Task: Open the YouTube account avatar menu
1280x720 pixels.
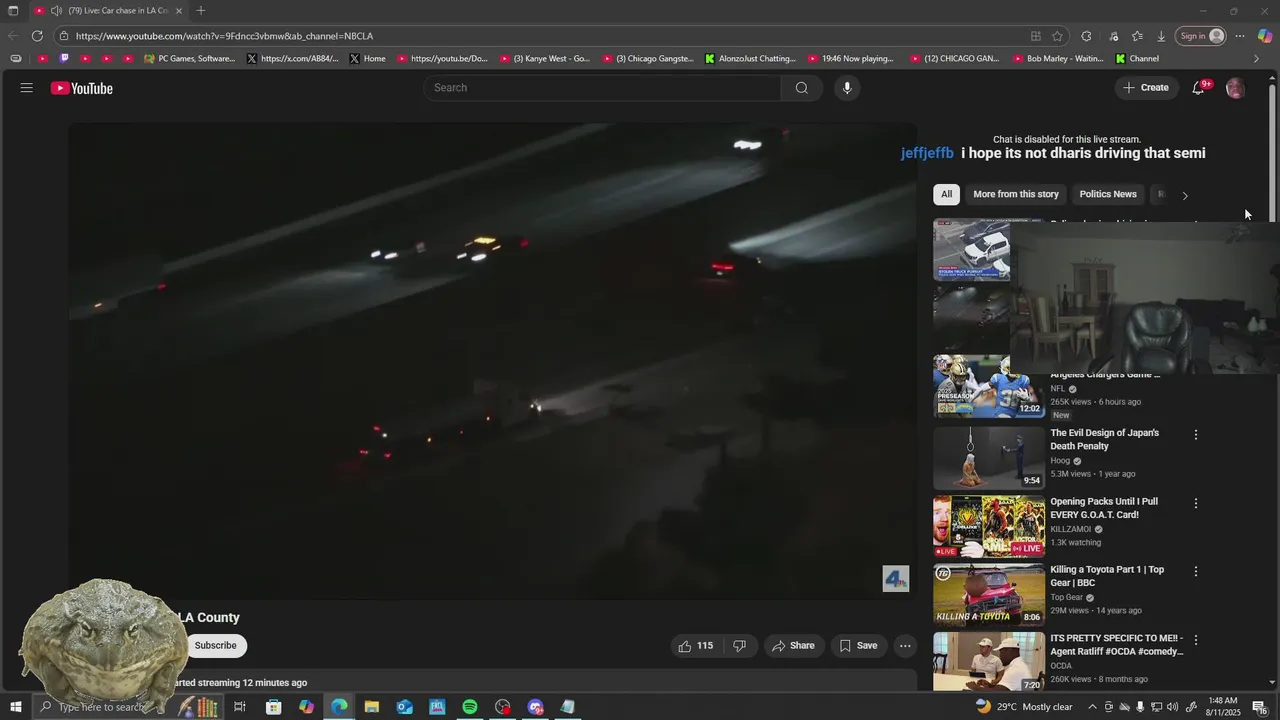Action: (1235, 88)
